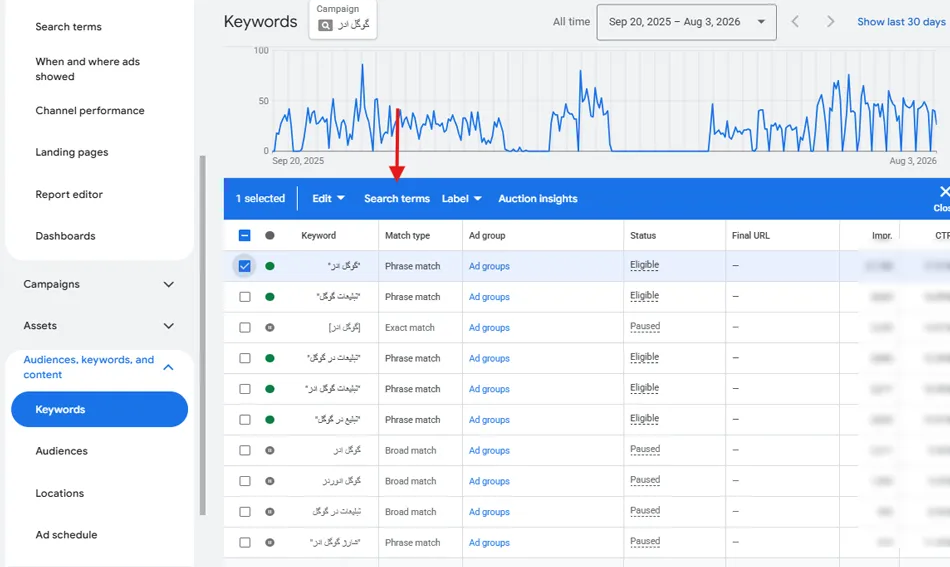Open Landing pages in sidebar
Screen dimensions: 950x567
(71, 152)
